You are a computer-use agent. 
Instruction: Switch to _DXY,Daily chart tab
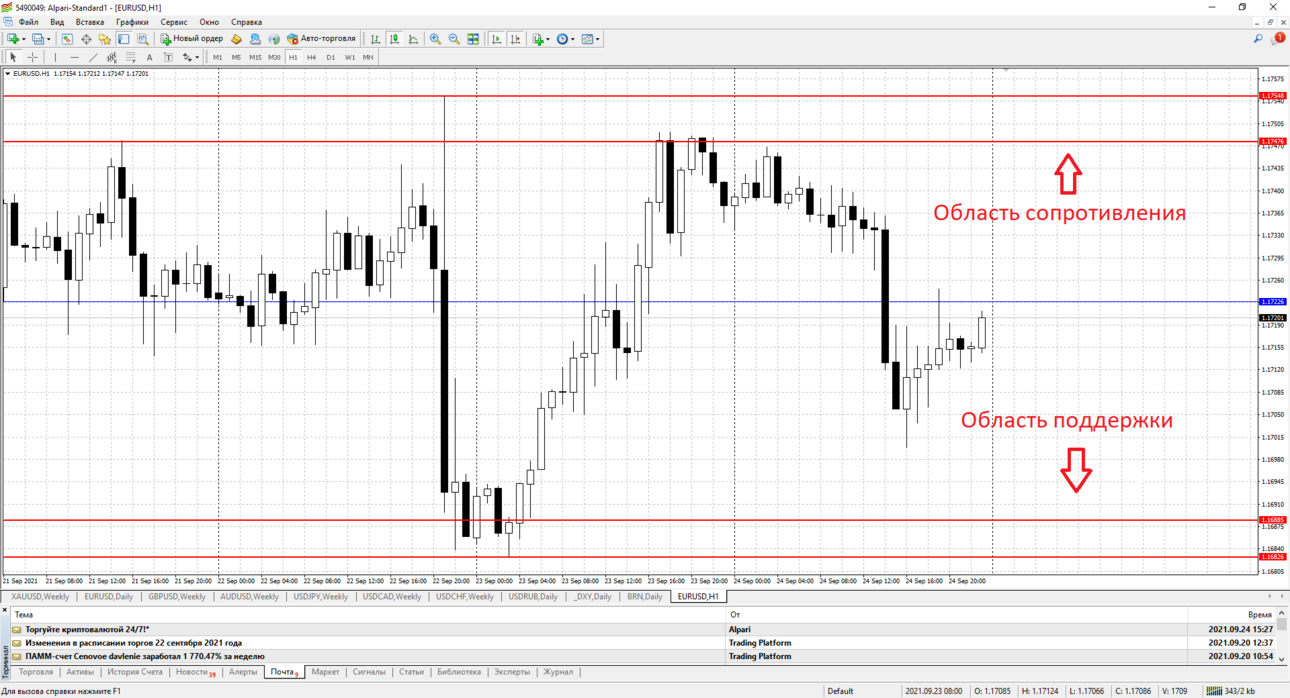[592, 597]
